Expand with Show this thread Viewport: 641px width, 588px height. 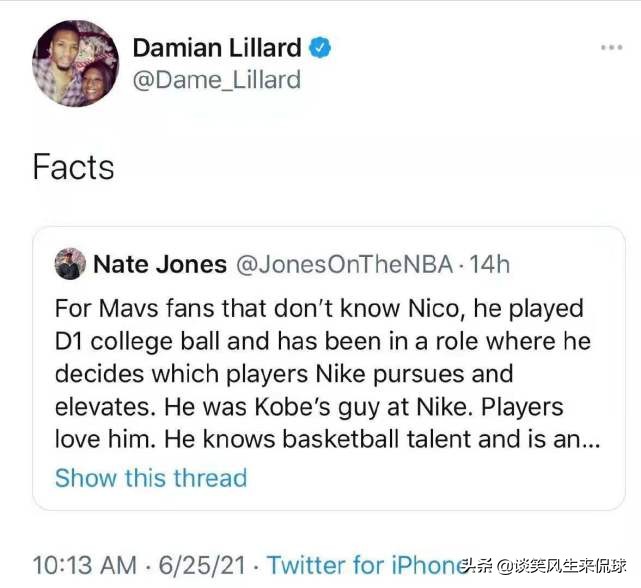[150, 477]
